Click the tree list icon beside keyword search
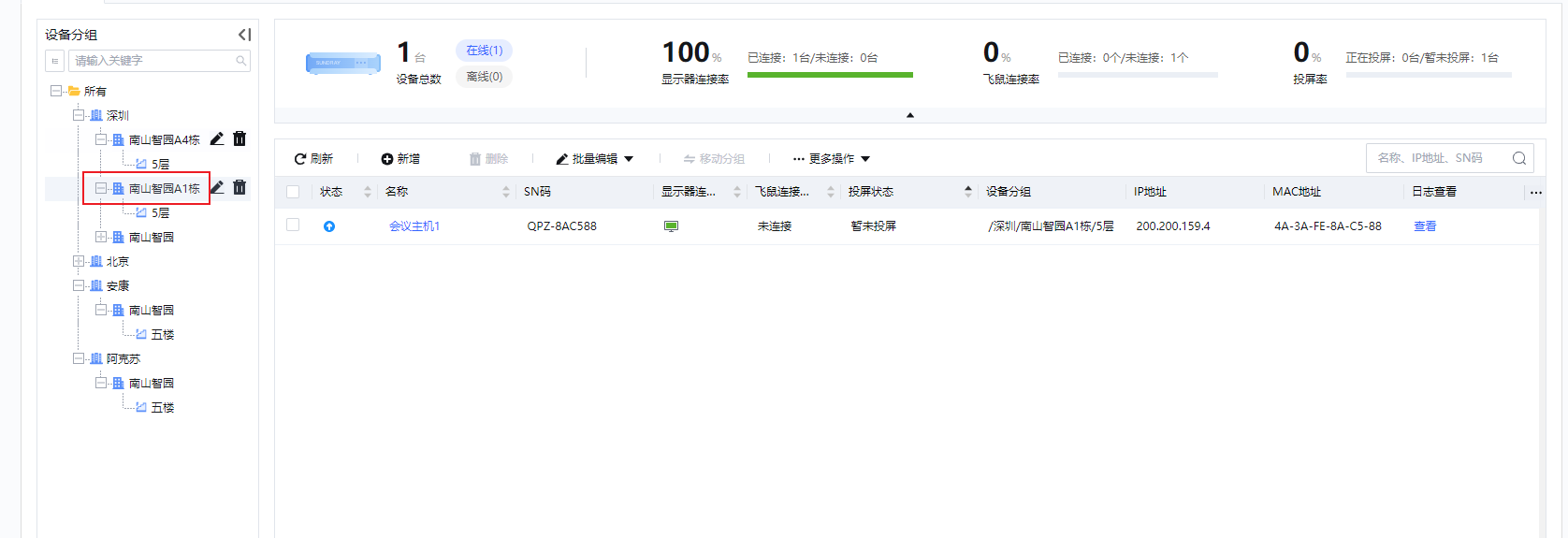Image resolution: width=1568 pixels, height=538 pixels. click(x=55, y=61)
